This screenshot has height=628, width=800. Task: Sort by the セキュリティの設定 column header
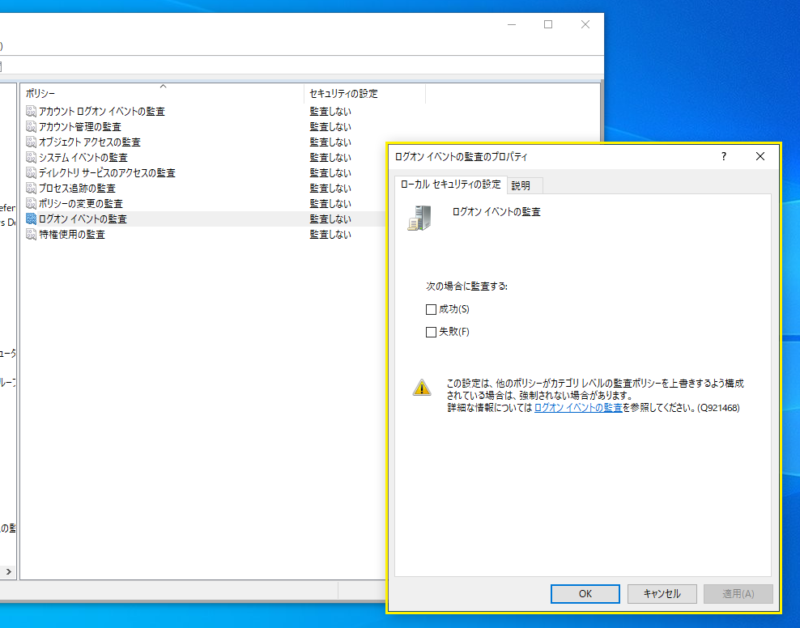point(365,93)
